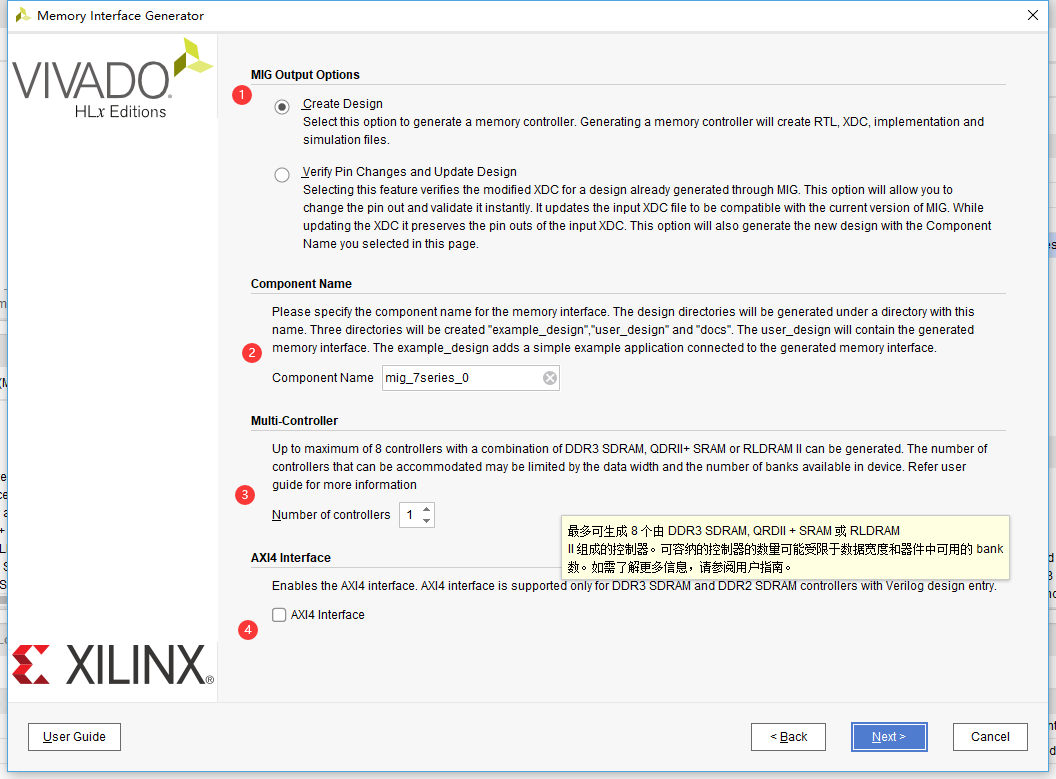The height and width of the screenshot is (779, 1056).
Task: Cancel the MIG wizard
Action: [990, 736]
